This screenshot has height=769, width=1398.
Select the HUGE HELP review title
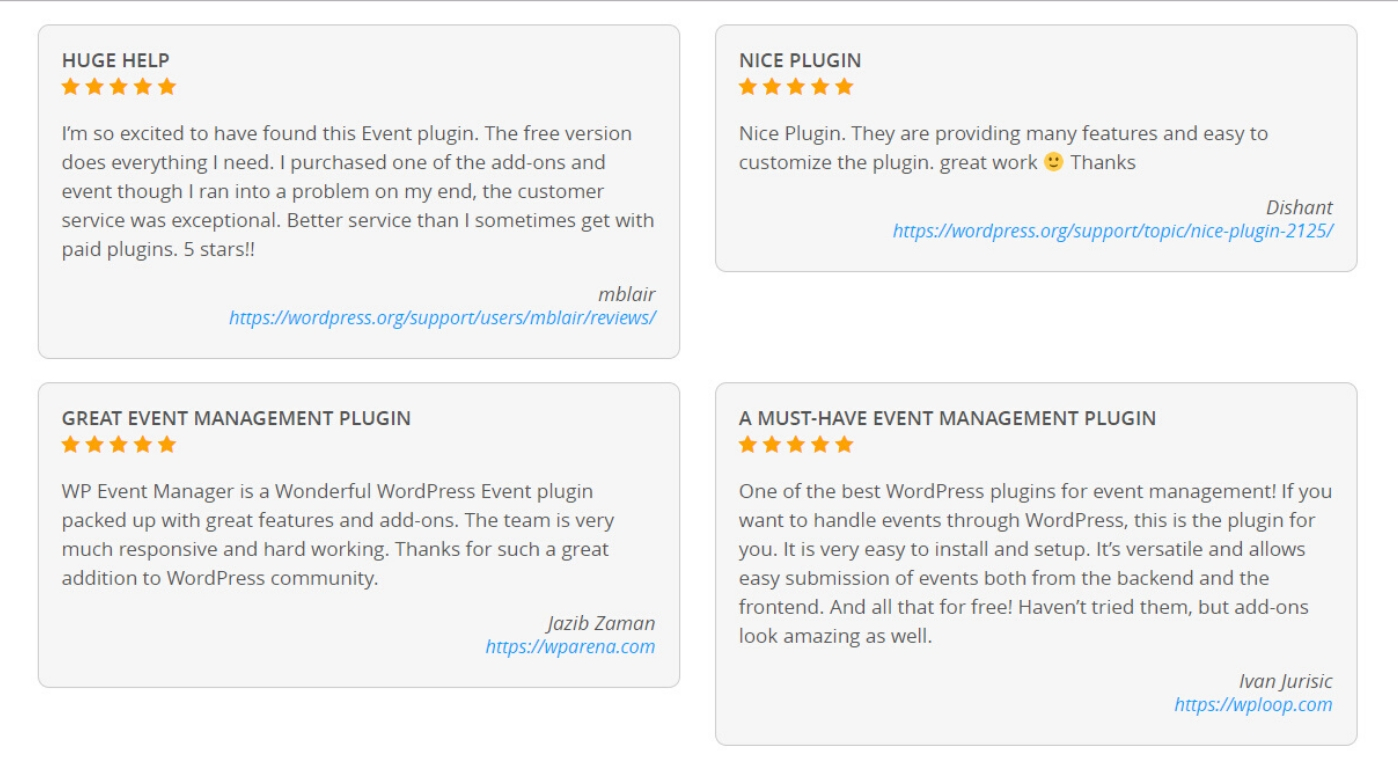coord(116,60)
